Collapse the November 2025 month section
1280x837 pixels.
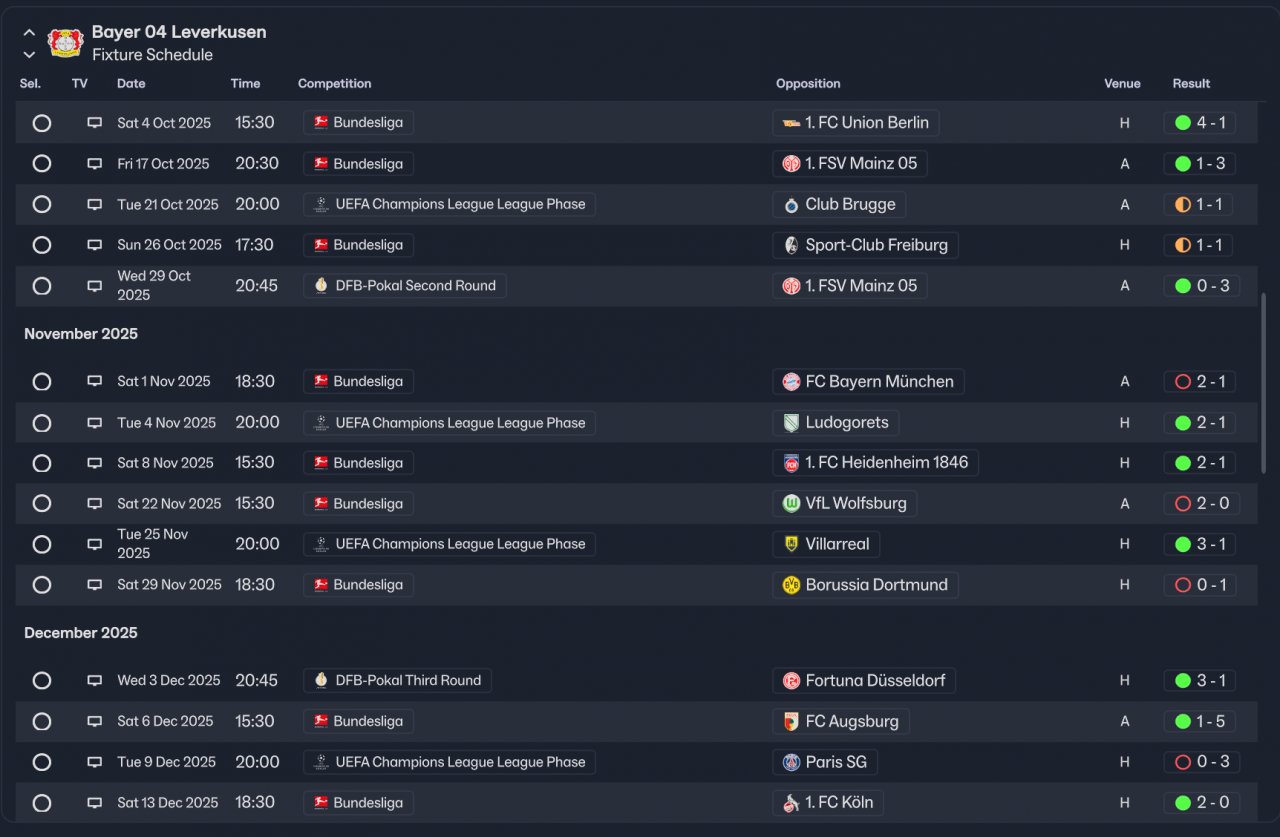click(x=81, y=334)
